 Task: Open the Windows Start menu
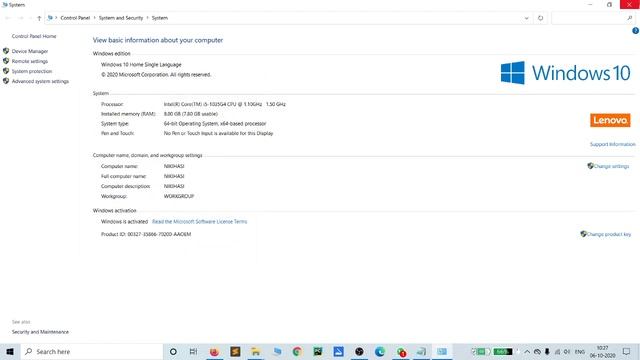pos(10,351)
